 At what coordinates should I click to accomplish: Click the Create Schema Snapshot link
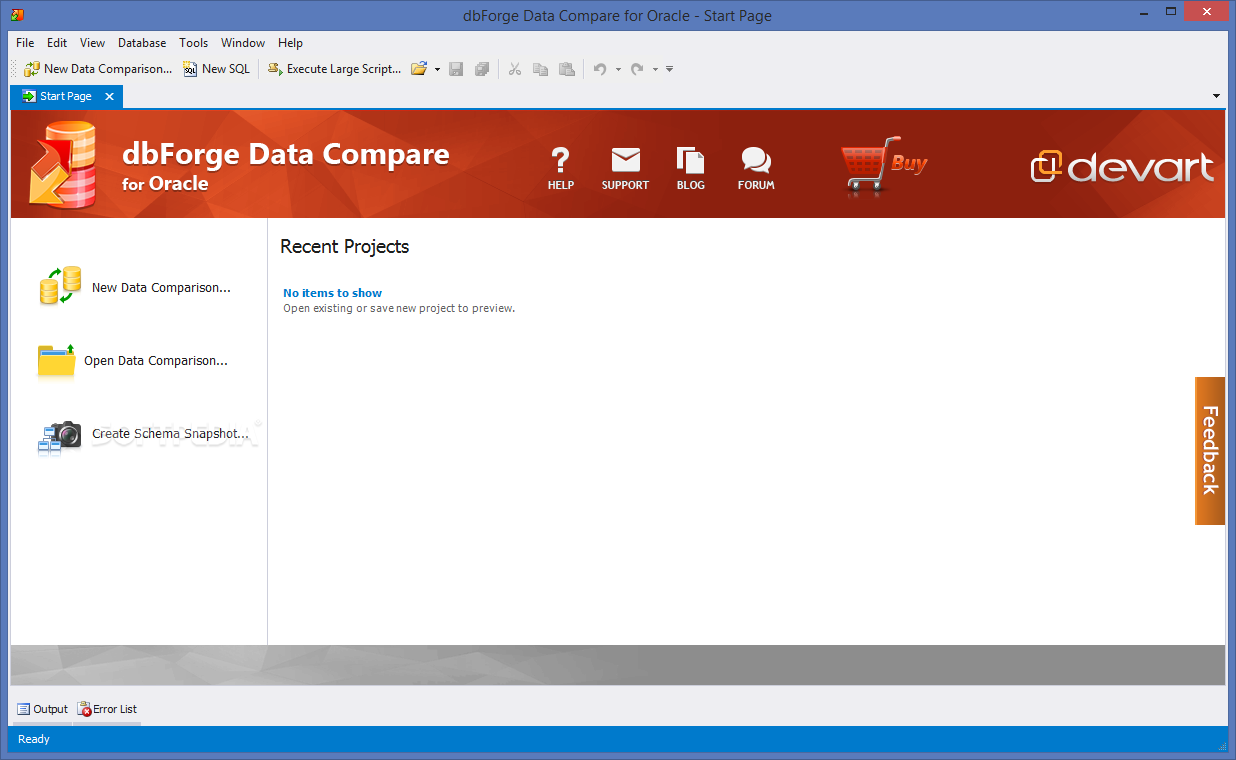[x=170, y=434]
